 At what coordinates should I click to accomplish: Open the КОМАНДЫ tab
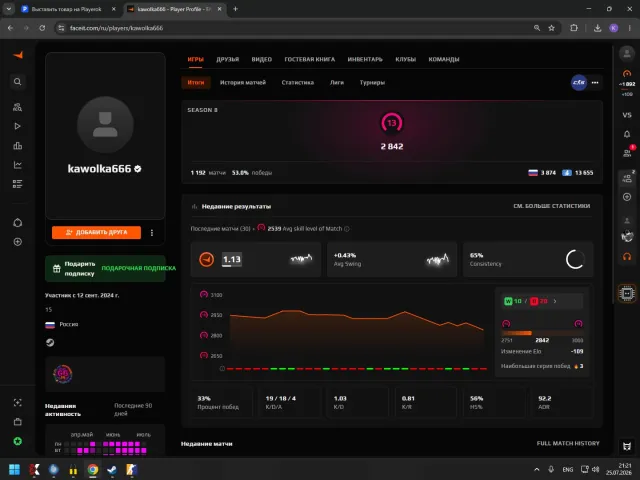click(444, 60)
